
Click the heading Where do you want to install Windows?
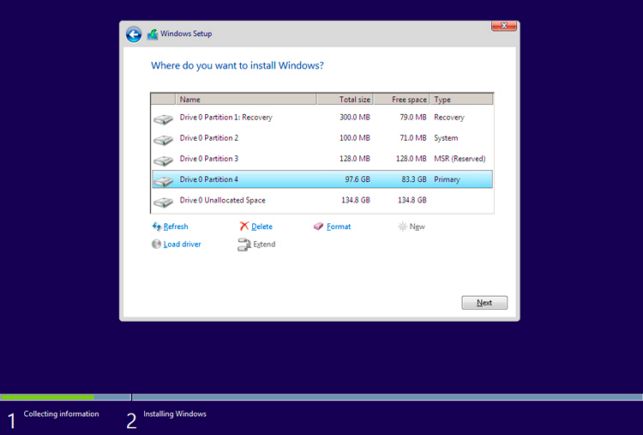point(237,66)
